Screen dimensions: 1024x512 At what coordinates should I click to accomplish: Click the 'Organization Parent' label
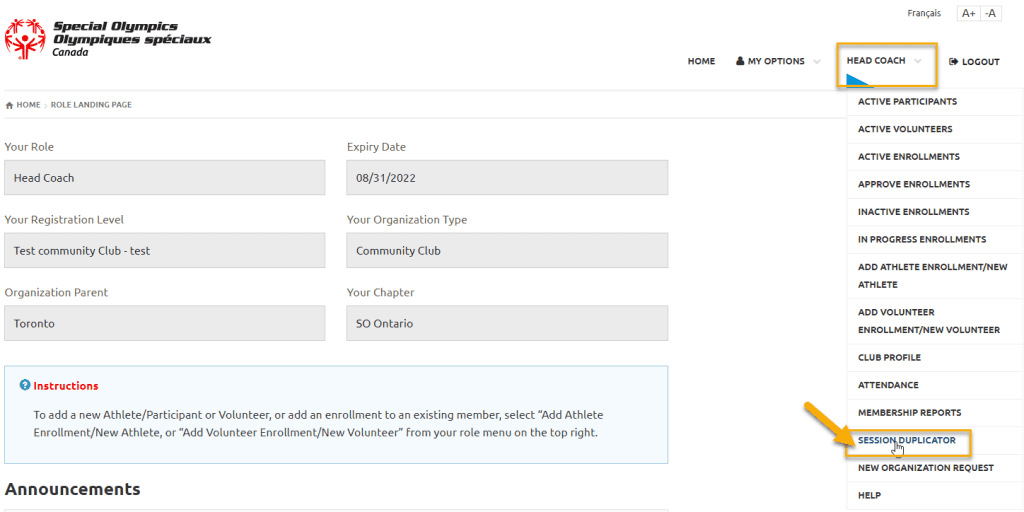pos(56,293)
